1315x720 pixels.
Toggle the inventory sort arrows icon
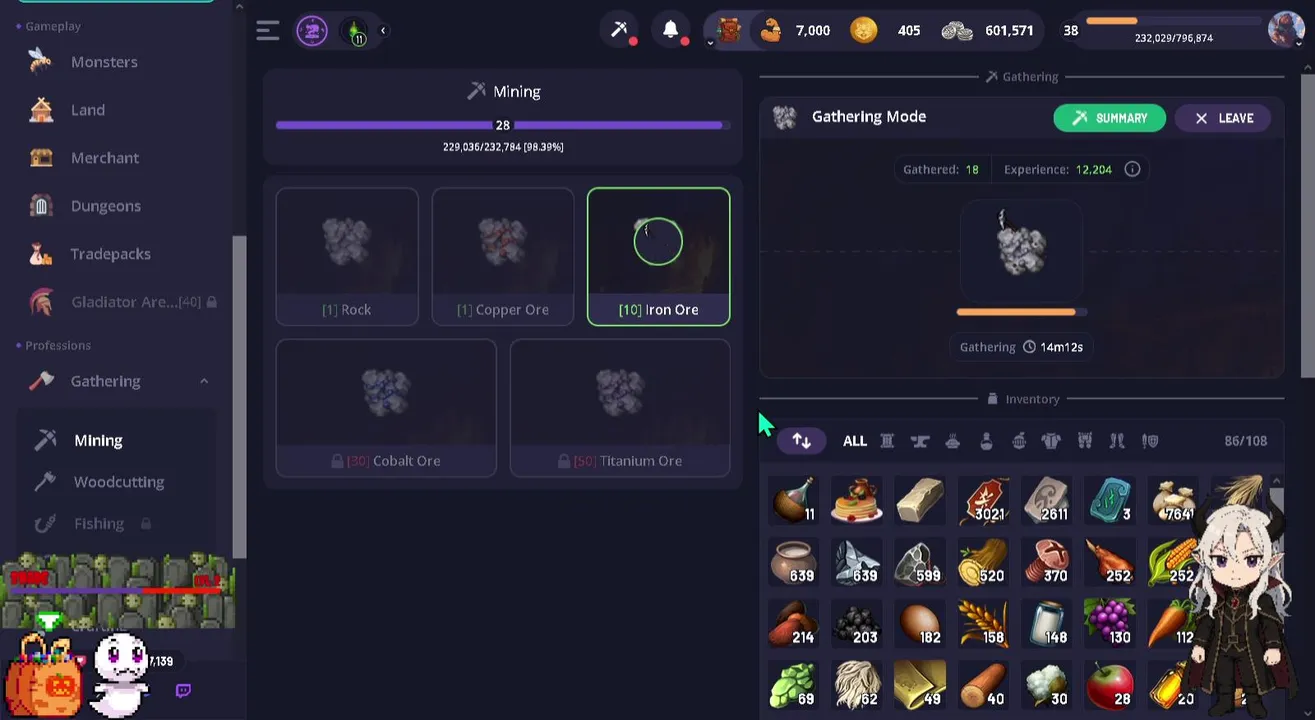(801, 440)
